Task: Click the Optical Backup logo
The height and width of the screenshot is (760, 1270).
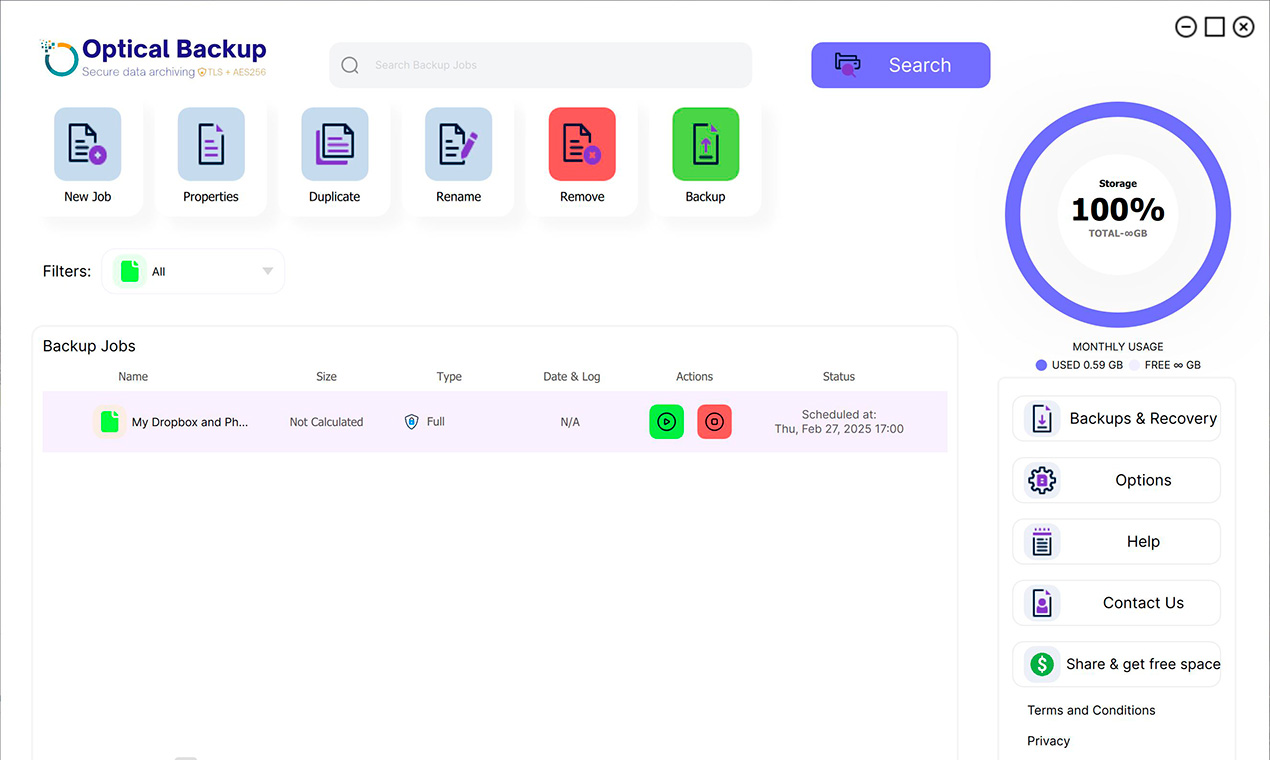Action: pos(153,57)
